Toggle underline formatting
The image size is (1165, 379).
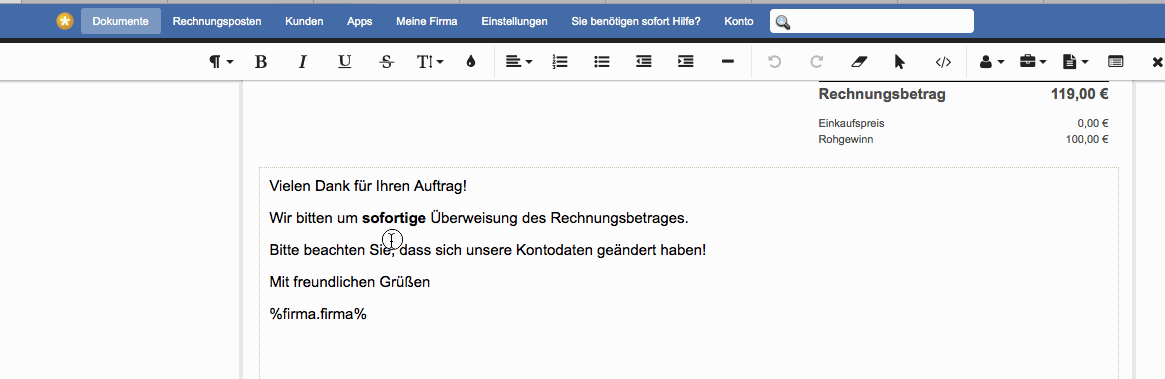(x=345, y=62)
